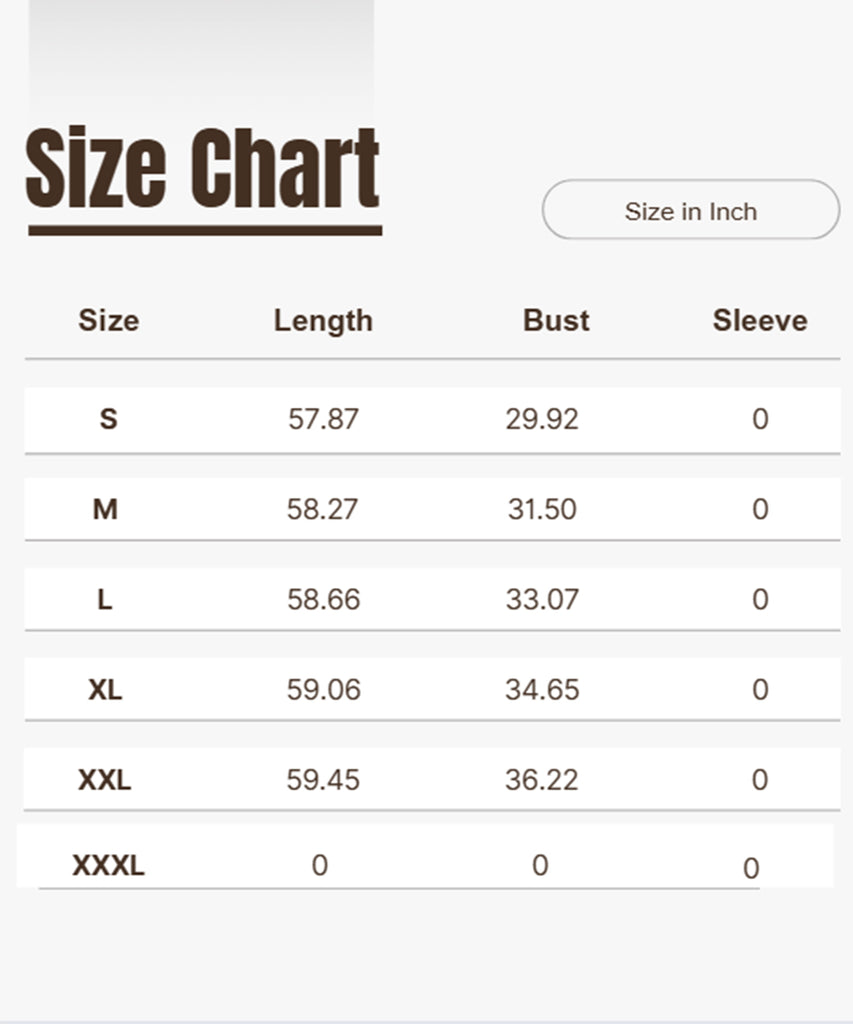
Task: Select the Sleeve column header
Action: coord(759,321)
